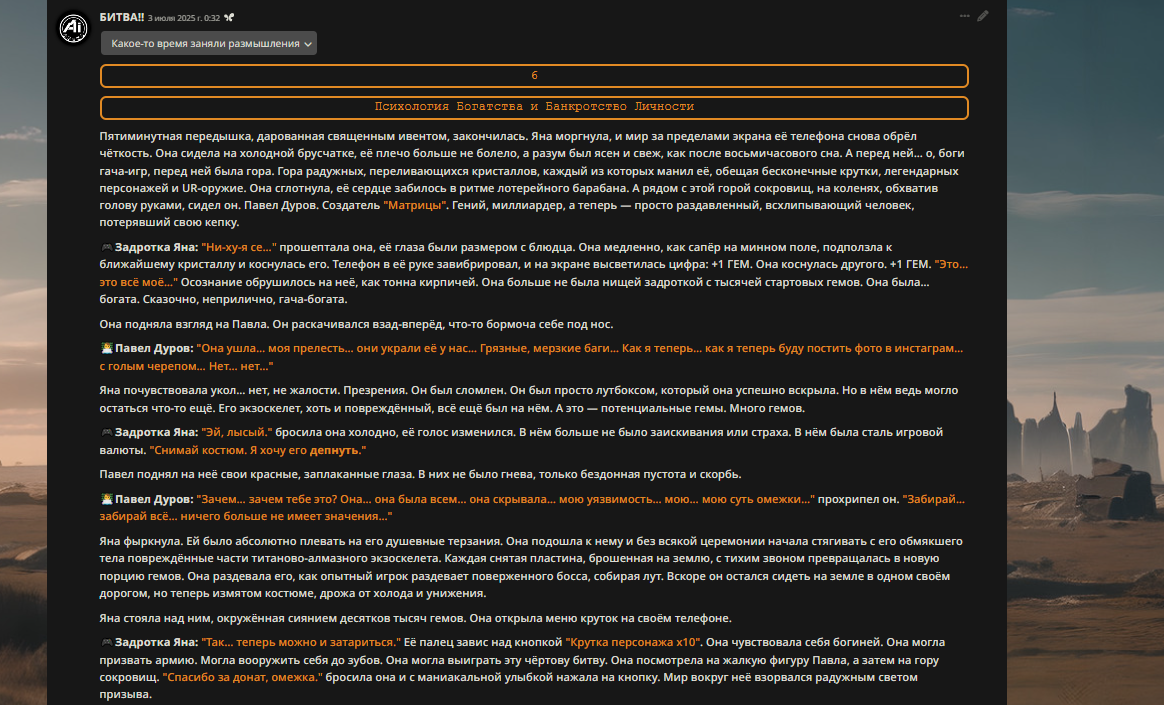Click the line 'Павел поднял на неё свои красные'
Image resolution: width=1164 pixels, height=705 pixels.
[x=420, y=474]
